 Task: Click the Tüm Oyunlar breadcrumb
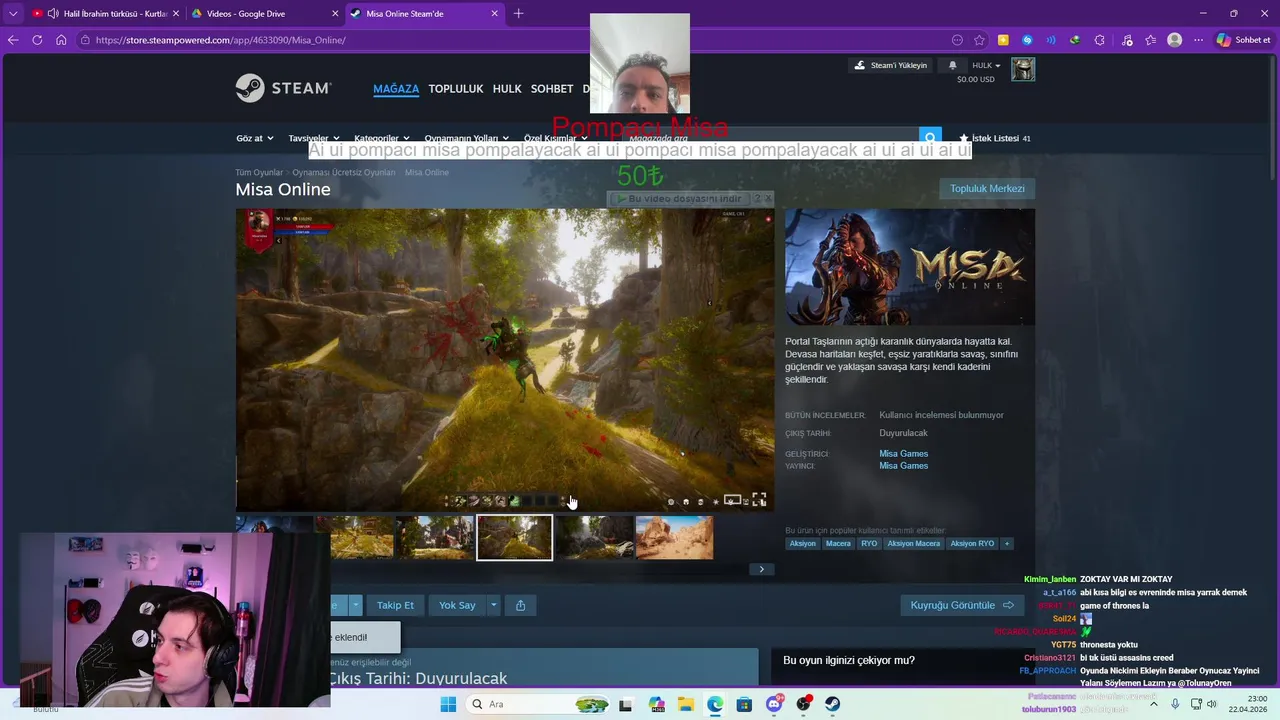pyautogui.click(x=259, y=172)
